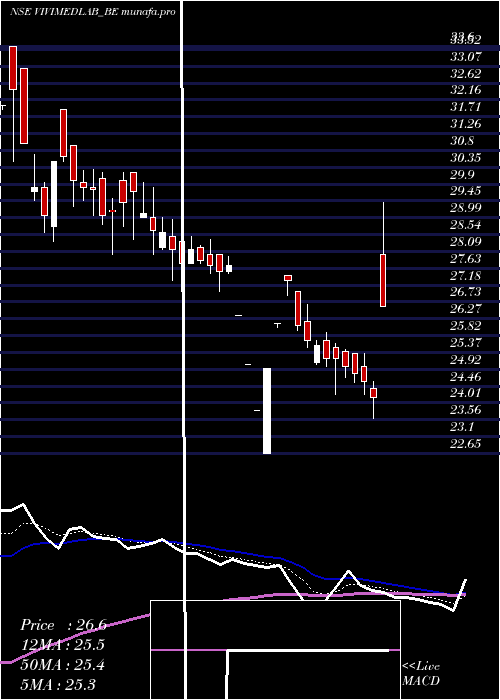
Task: Click the 32.16 price level label
Action: coord(466,90)
